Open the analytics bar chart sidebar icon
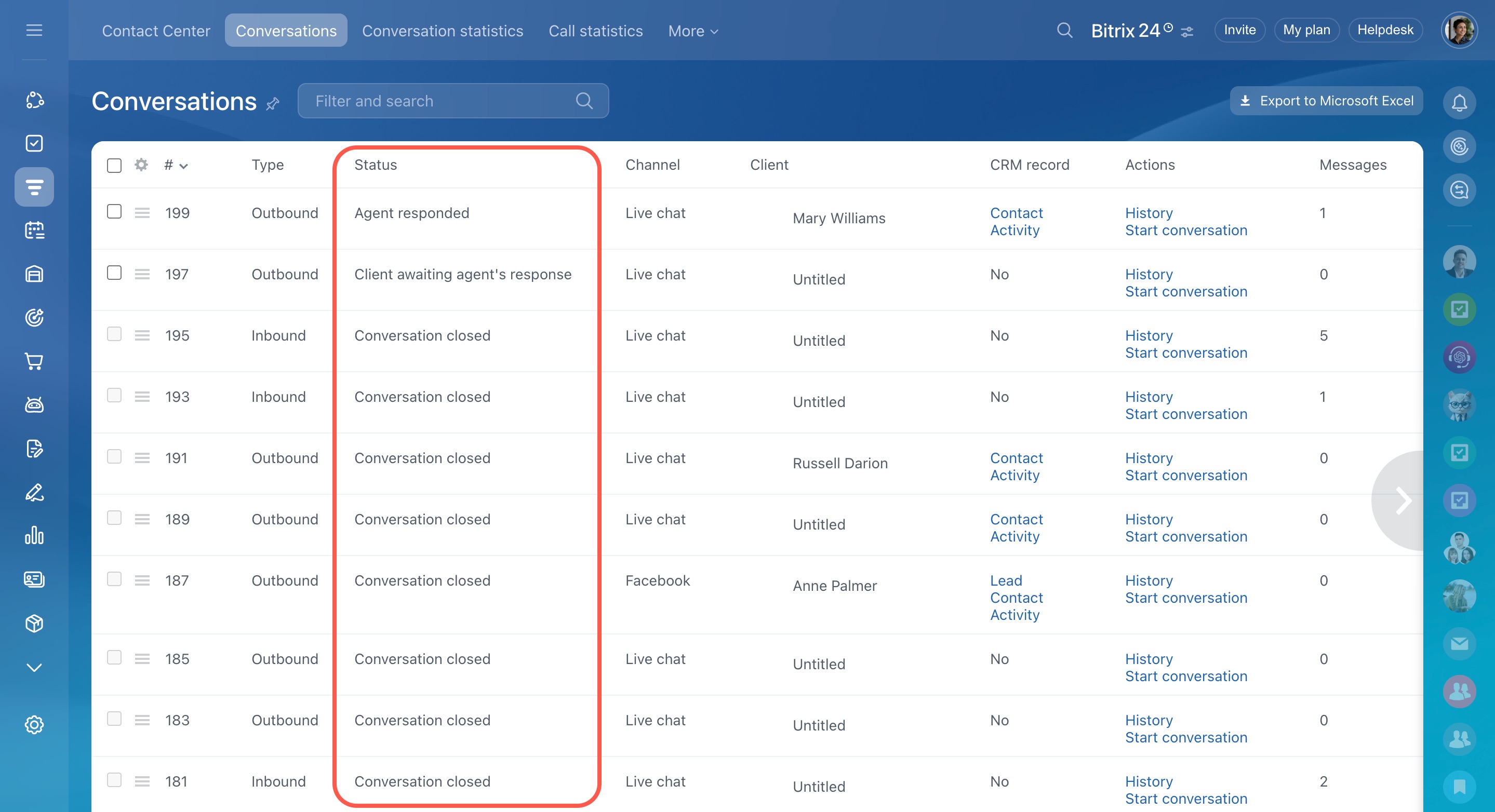This screenshot has width=1495, height=812. (34, 535)
